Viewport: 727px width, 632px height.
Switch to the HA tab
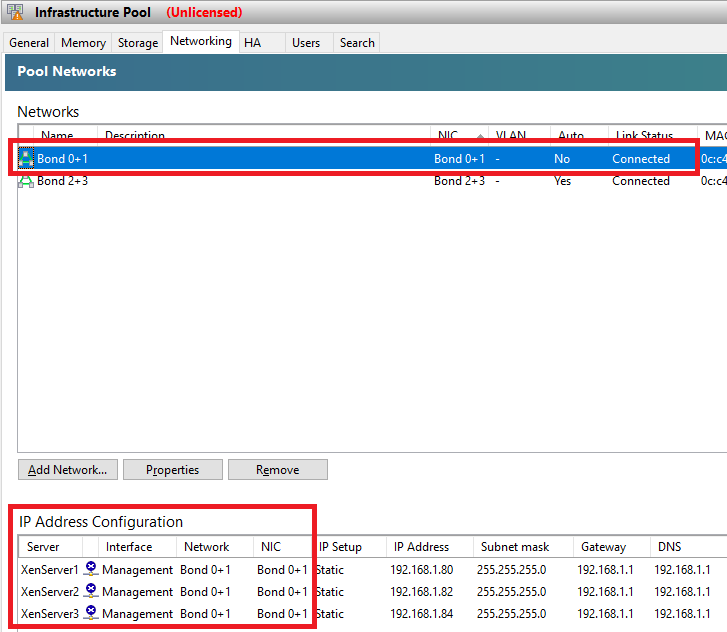click(252, 43)
